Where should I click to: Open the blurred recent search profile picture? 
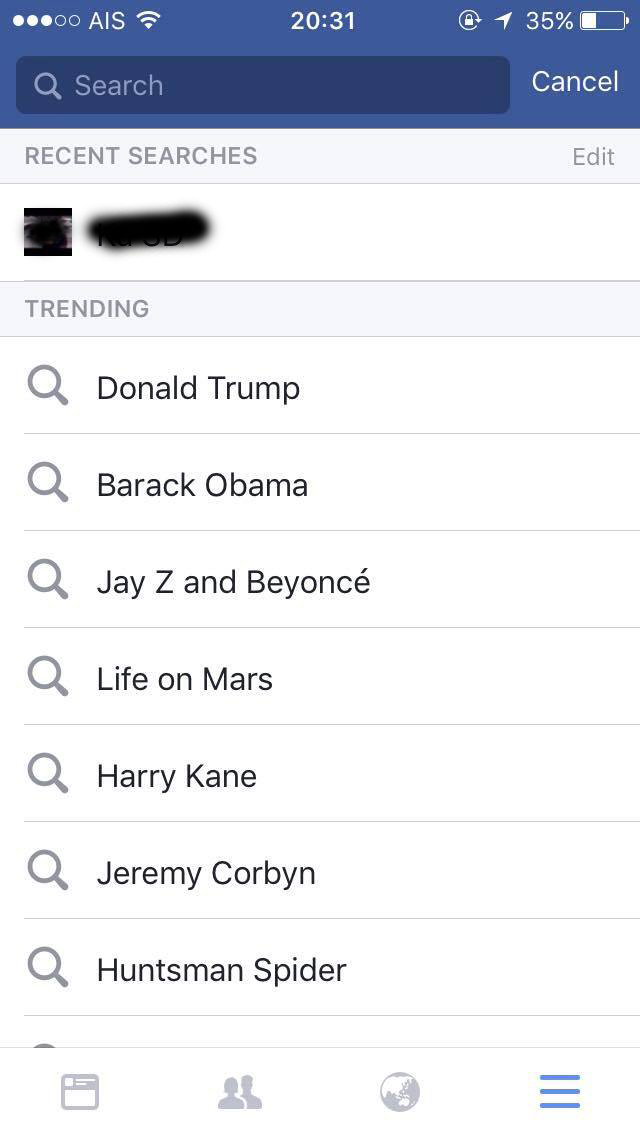48,232
